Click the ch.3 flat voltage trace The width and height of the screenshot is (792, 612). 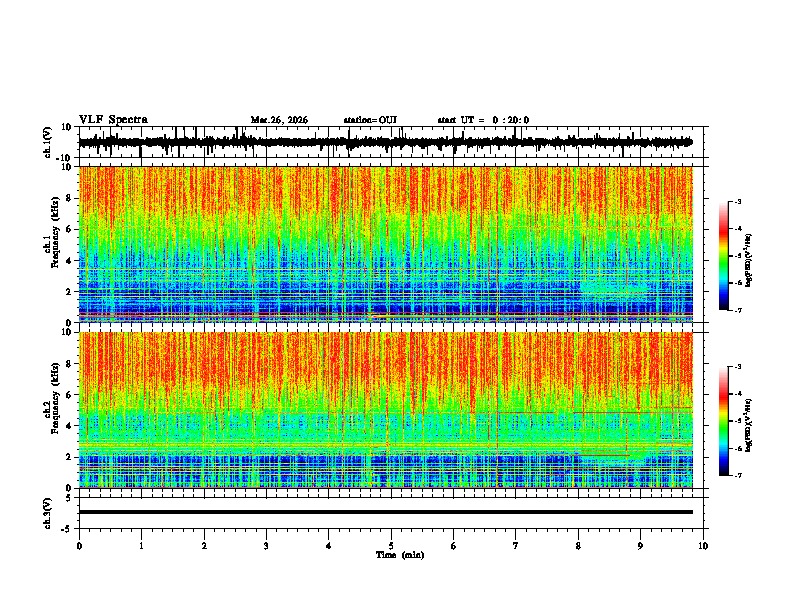[385, 512]
